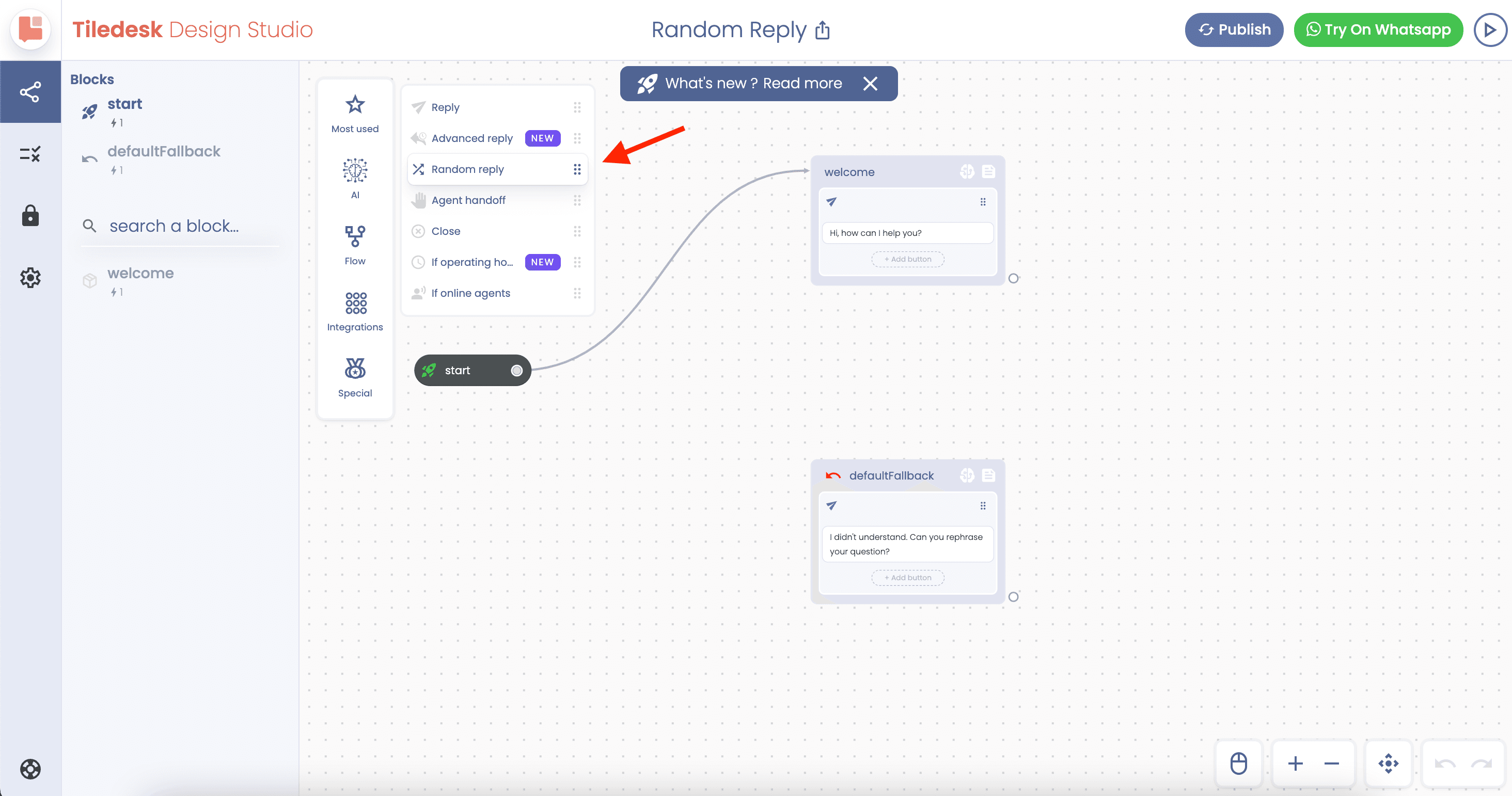The width and height of the screenshot is (1512, 796).
Task: Click drag handle of Close action
Action: click(577, 231)
